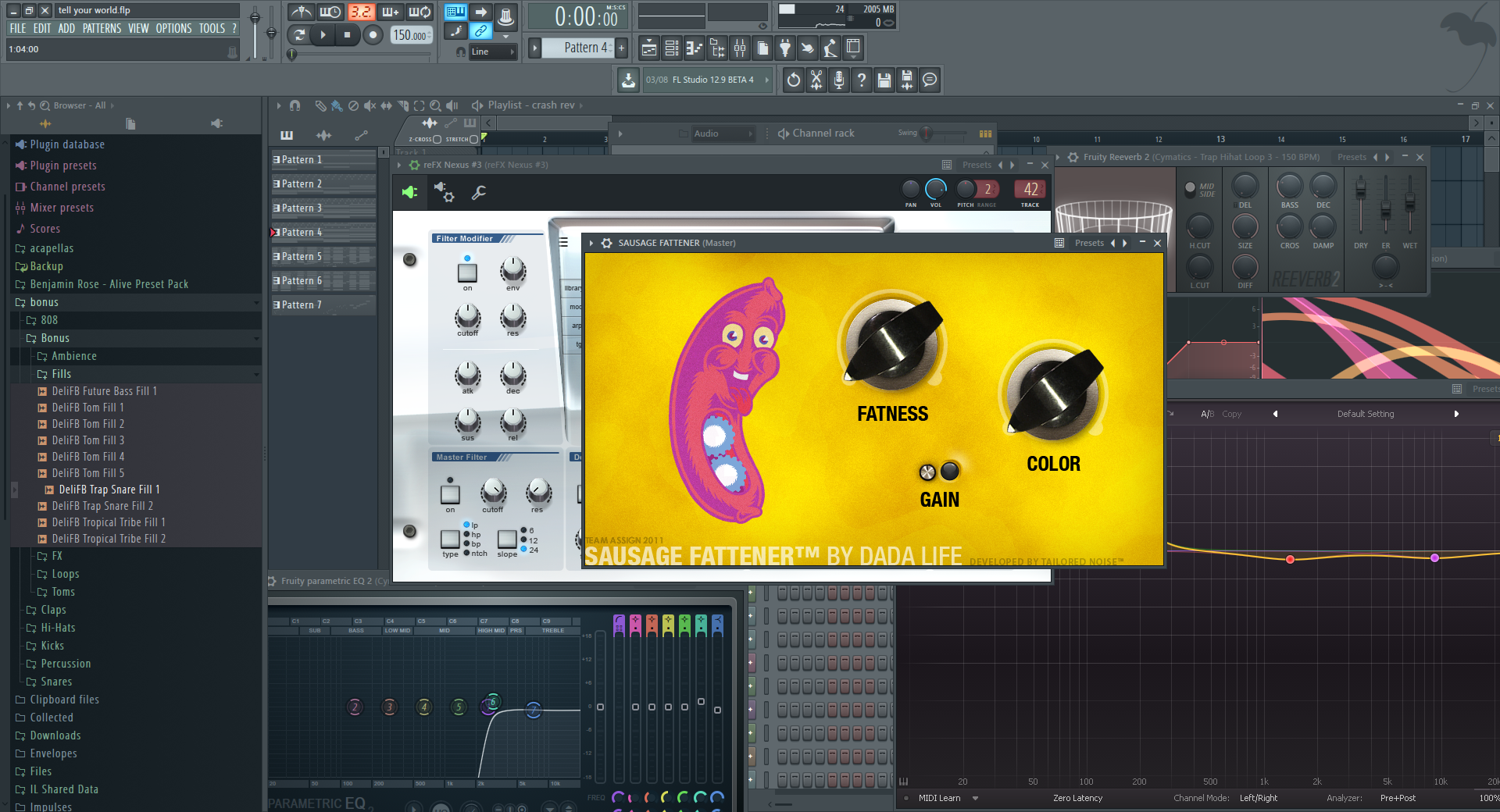Open the metronome icon in transport panel
The width and height of the screenshot is (1500, 812).
pyautogui.click(x=302, y=12)
